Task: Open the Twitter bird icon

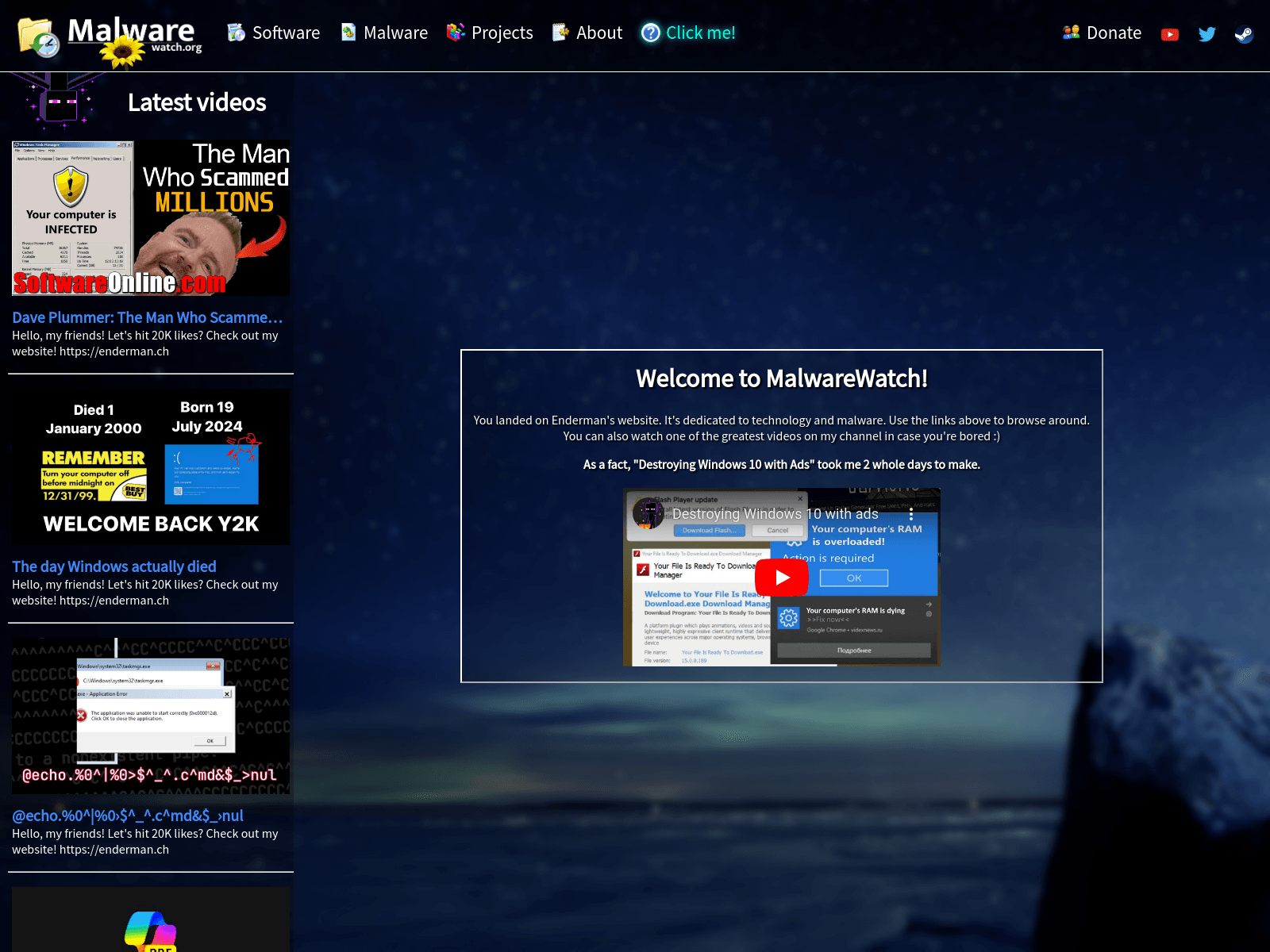Action: [x=1206, y=34]
